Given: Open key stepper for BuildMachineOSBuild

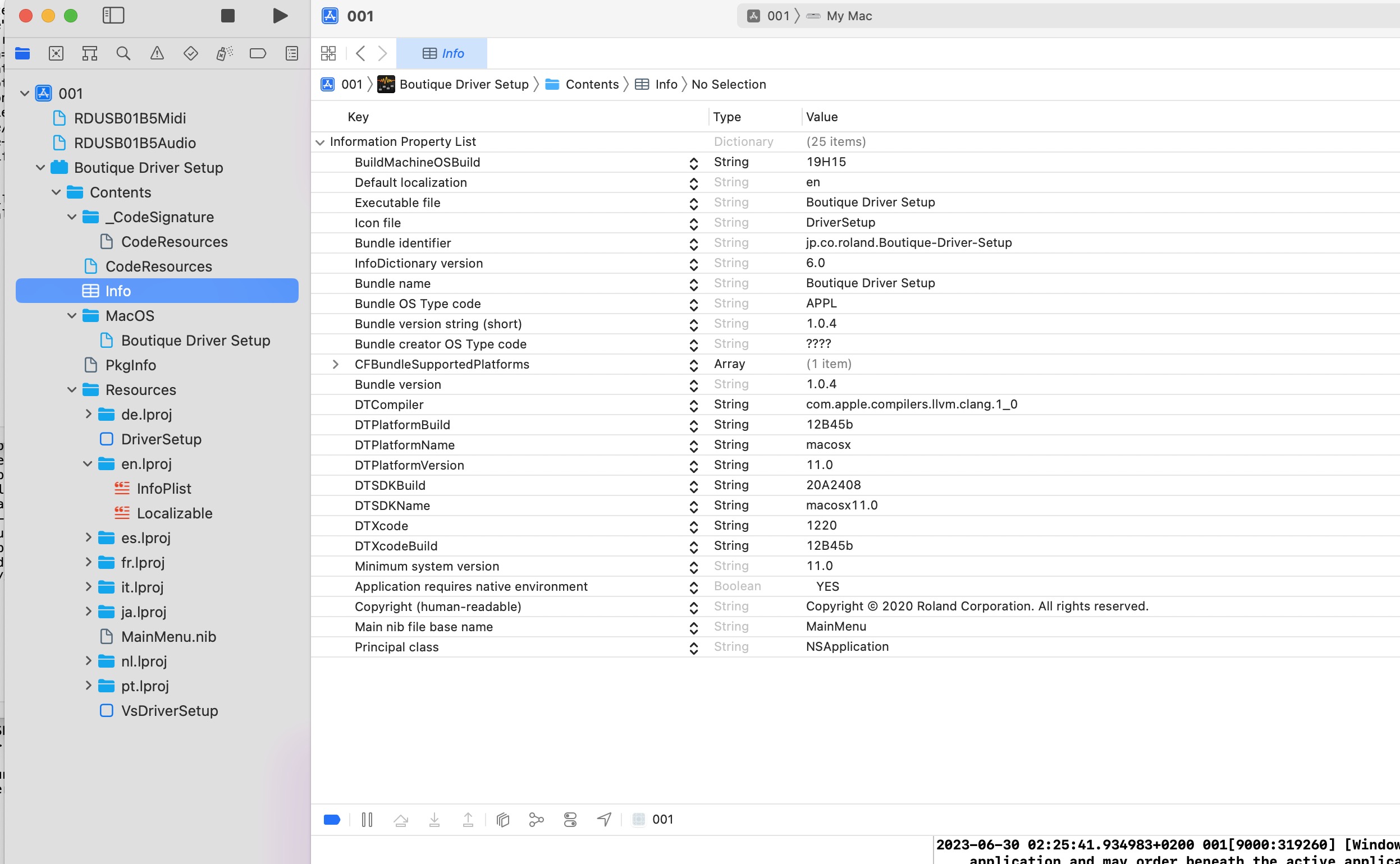Looking at the screenshot, I should (x=693, y=163).
